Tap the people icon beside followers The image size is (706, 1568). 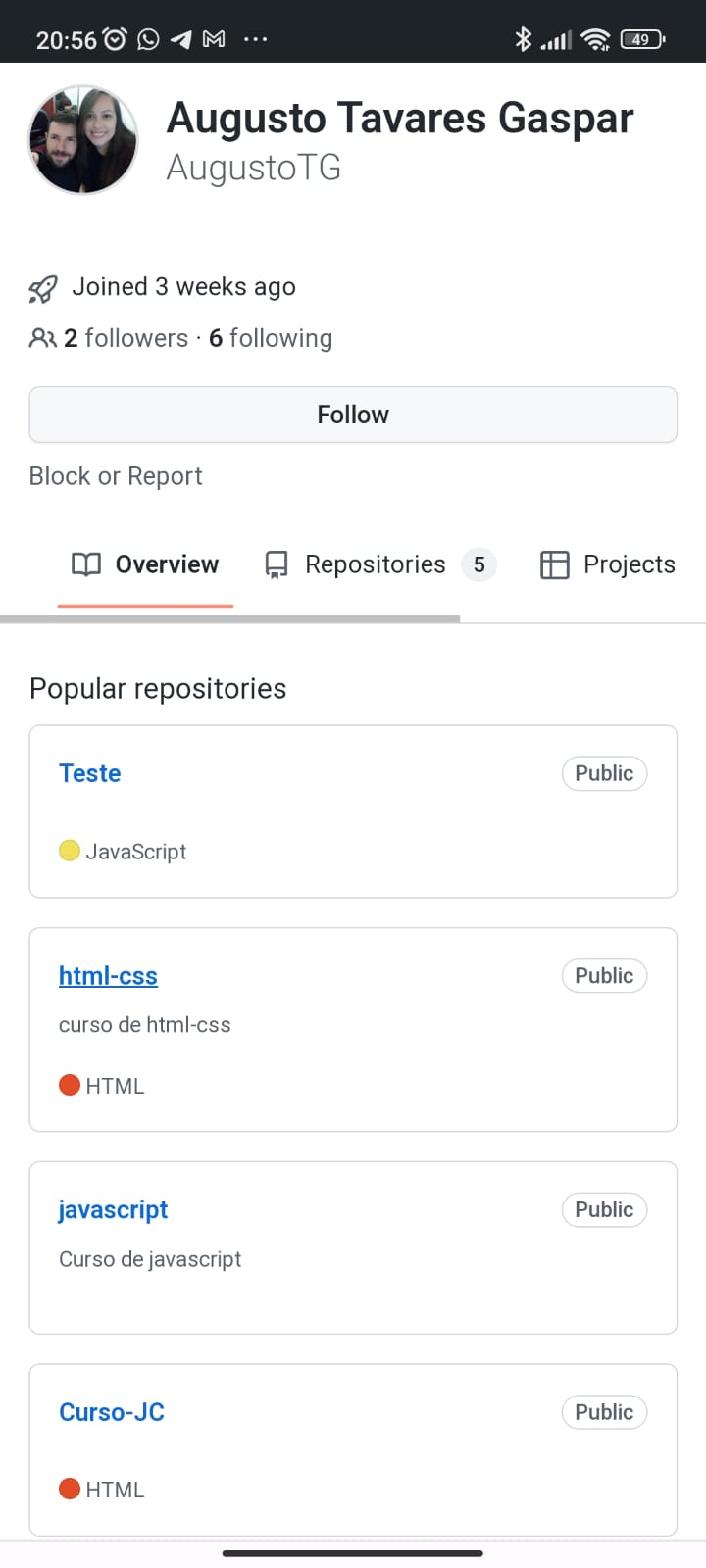coord(43,339)
